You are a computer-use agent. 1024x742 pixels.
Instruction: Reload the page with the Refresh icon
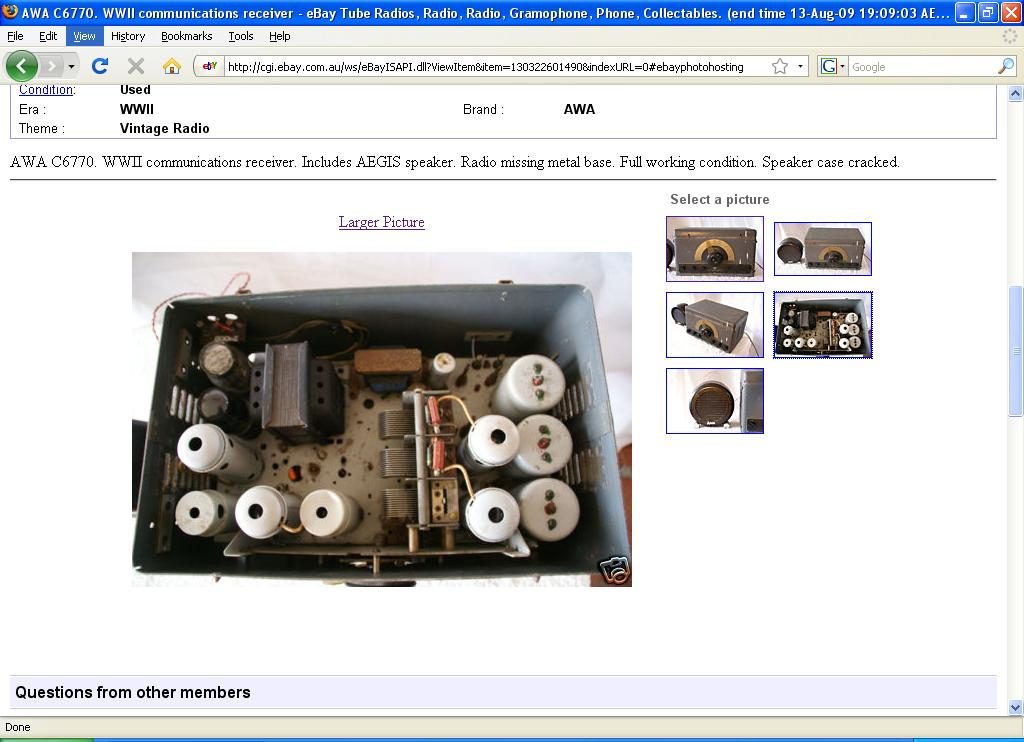[x=100, y=66]
